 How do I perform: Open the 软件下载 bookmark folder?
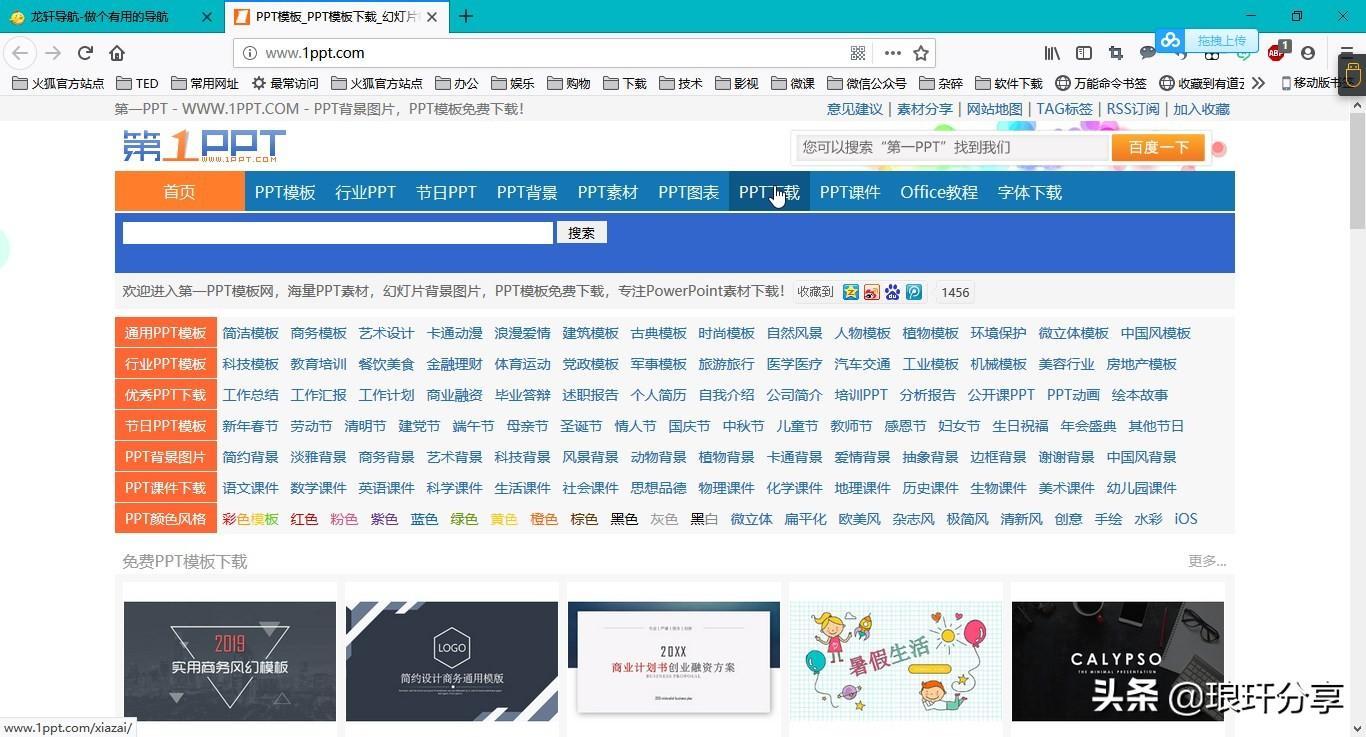coord(1008,83)
